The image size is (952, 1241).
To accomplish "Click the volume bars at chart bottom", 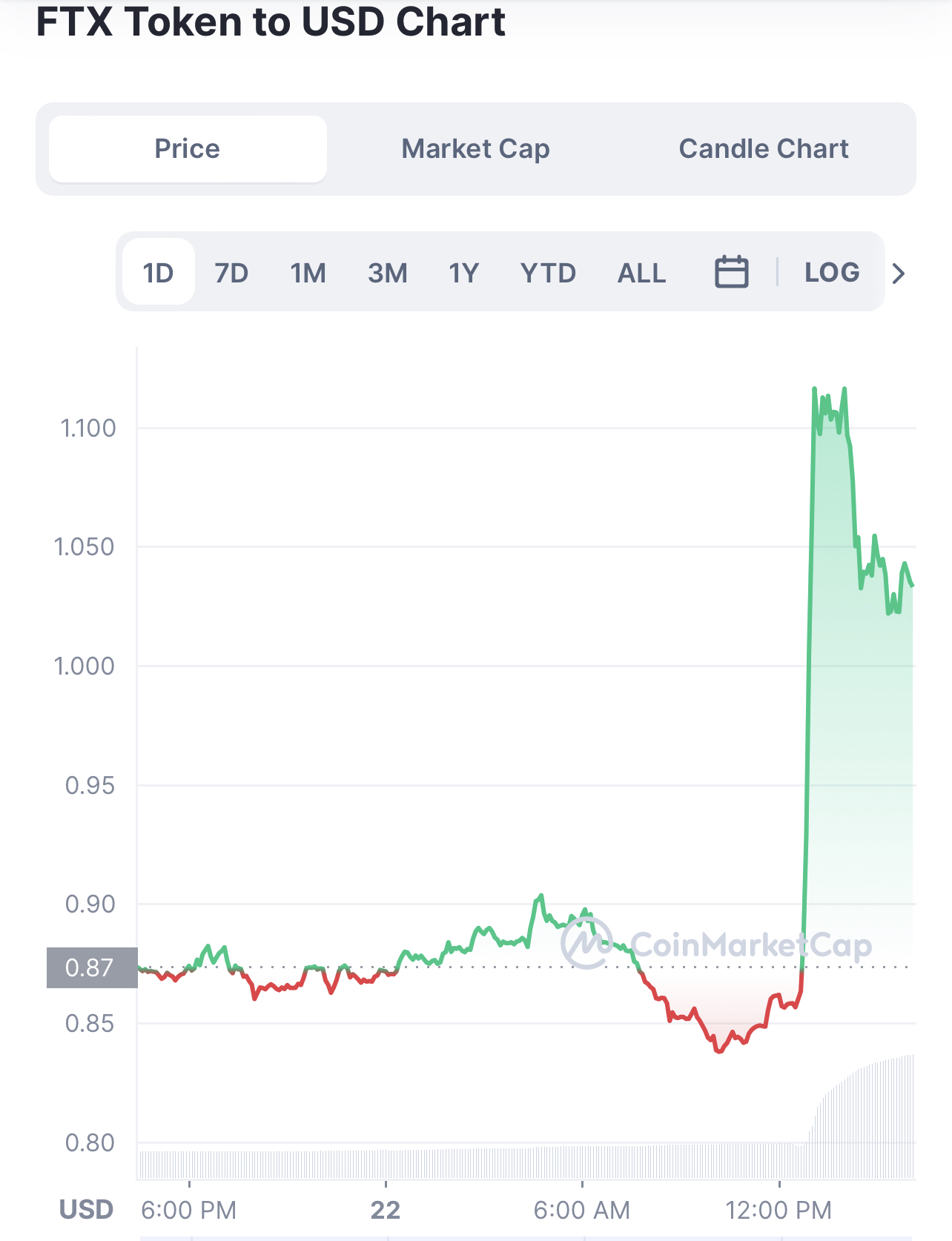I will pos(519,1163).
